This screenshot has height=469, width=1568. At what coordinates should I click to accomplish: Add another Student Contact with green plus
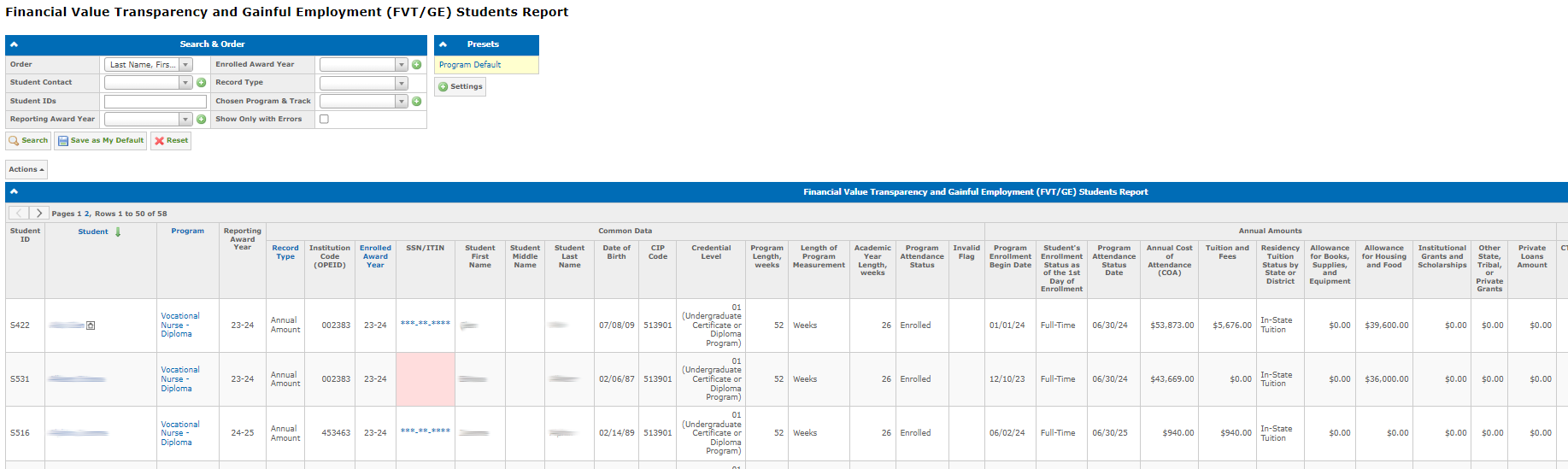coord(202,83)
